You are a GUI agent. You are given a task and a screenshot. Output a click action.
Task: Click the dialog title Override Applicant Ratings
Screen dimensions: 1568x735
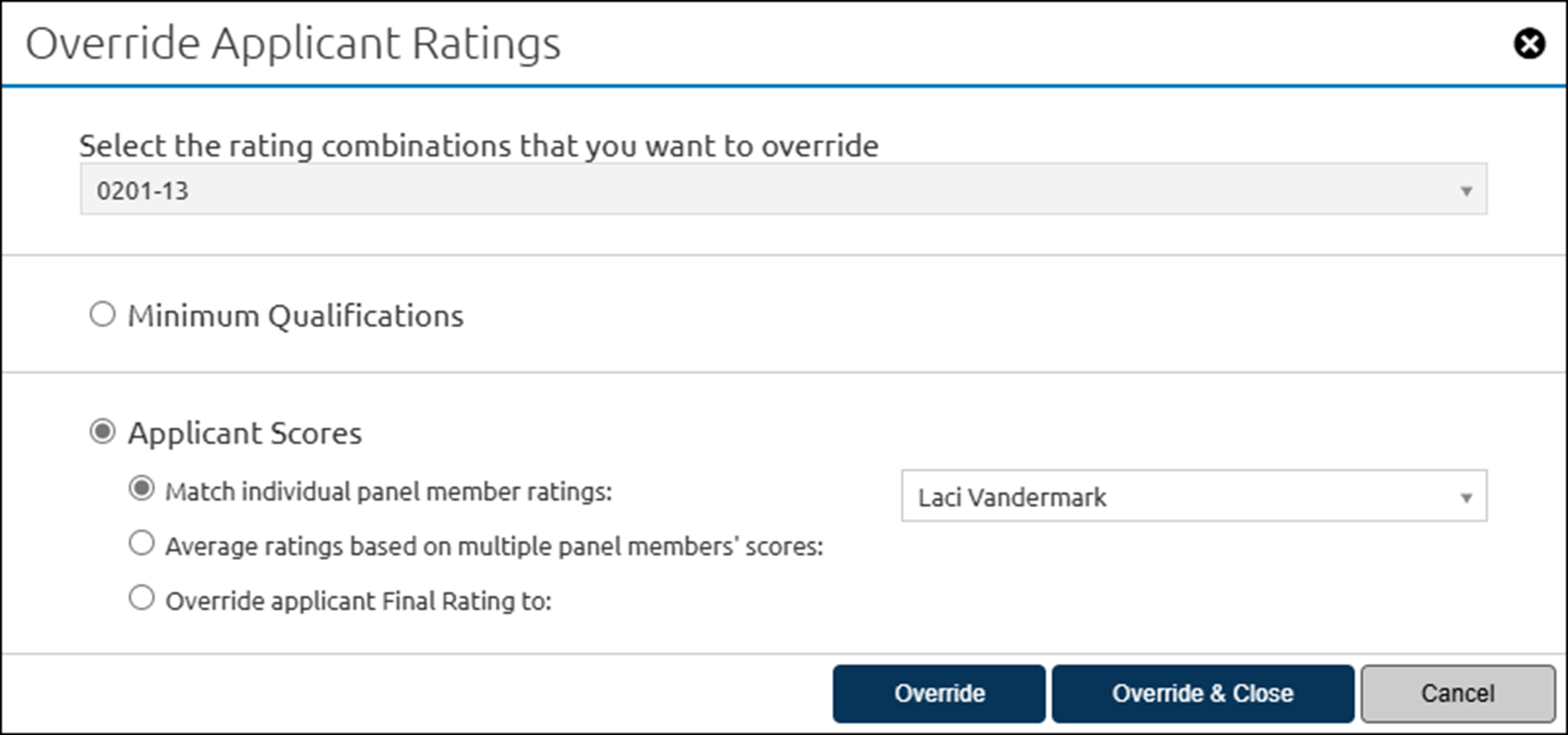(295, 43)
